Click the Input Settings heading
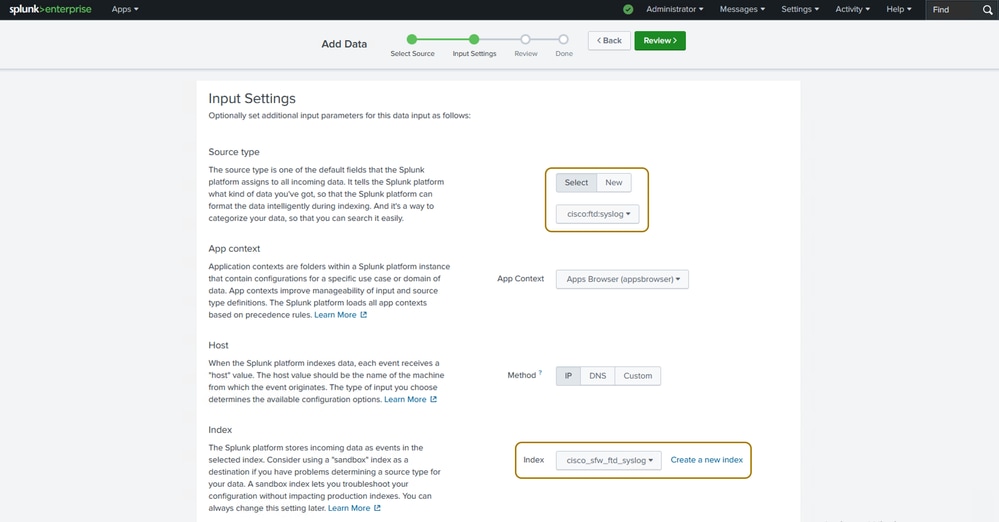Screen dimensions: 999x522 [x=252, y=99]
